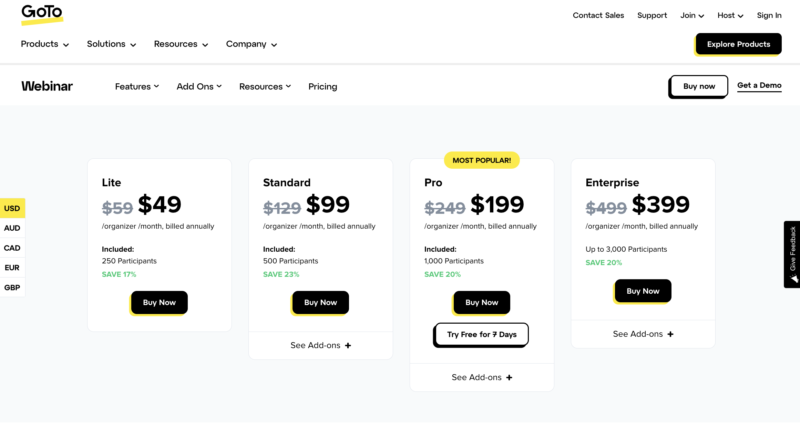Buy the Lite plan now
The image size is (800, 429).
(159, 303)
